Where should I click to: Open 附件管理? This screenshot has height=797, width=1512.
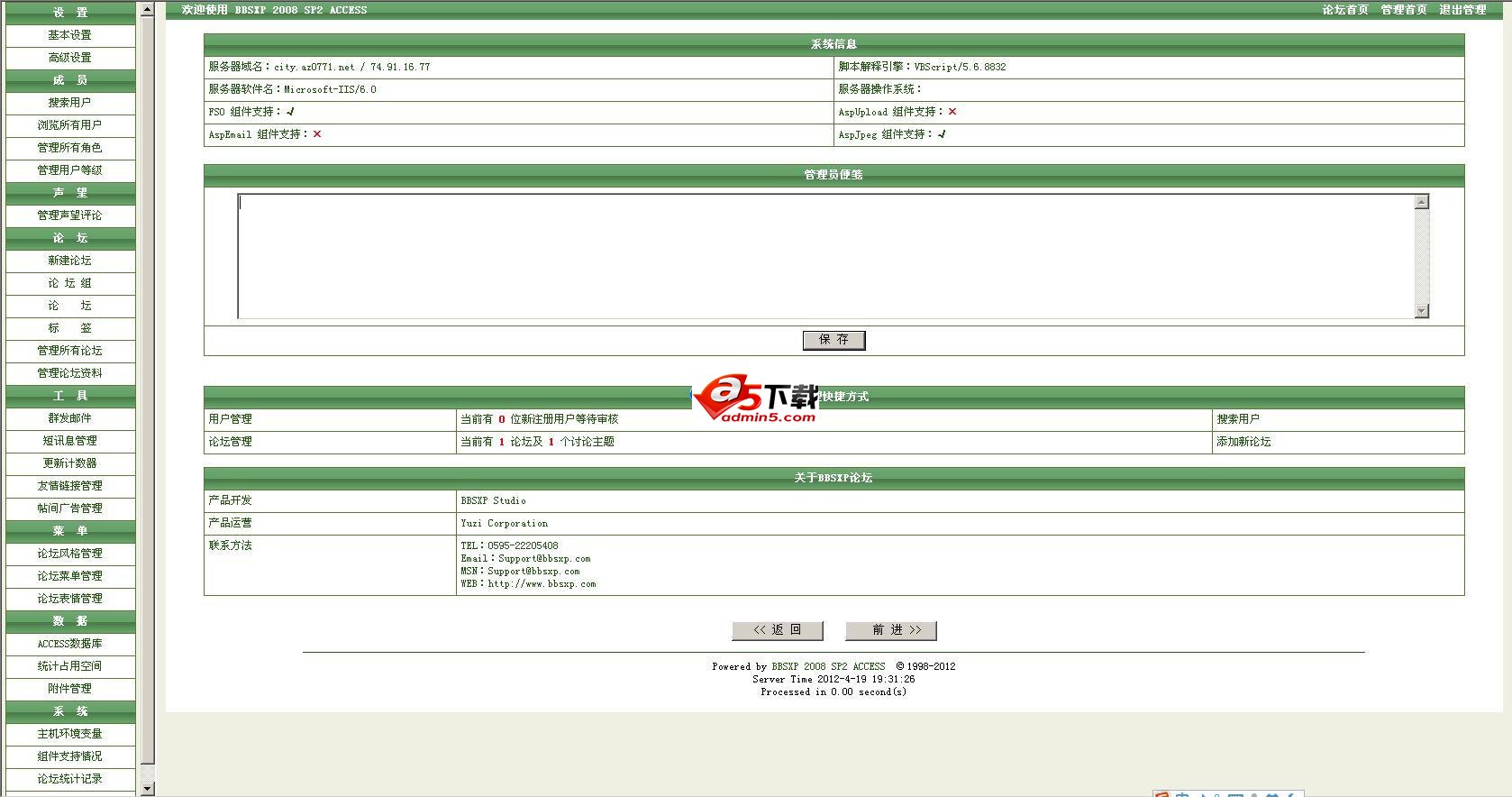[x=69, y=689]
